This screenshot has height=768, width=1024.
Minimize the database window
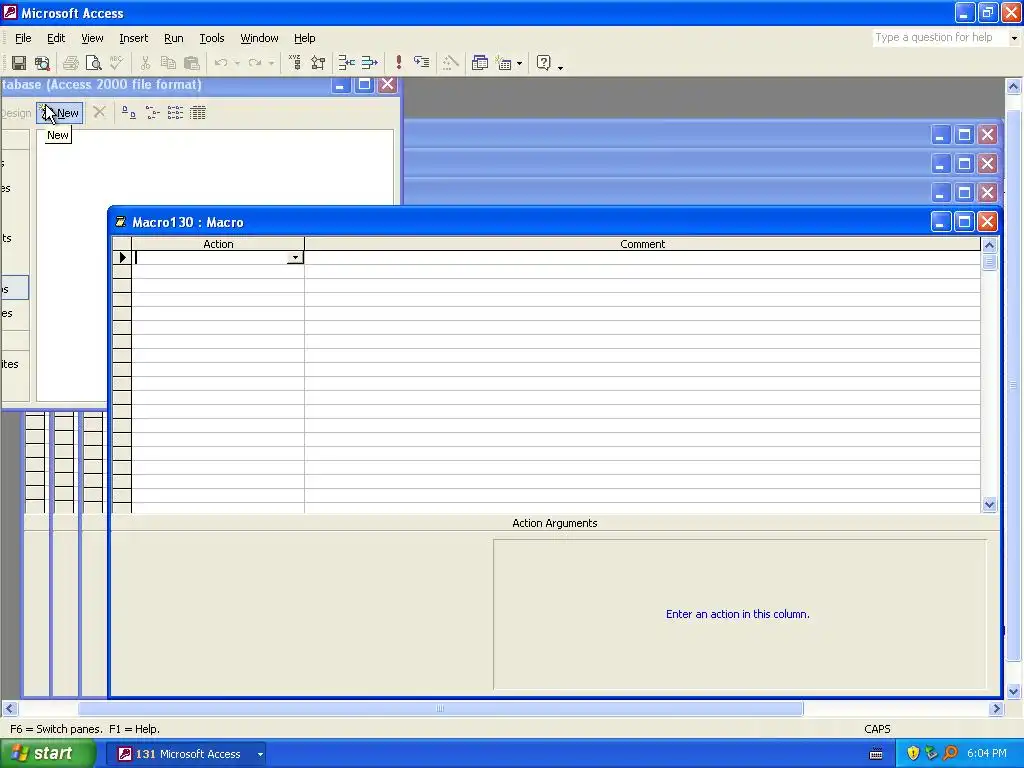point(340,85)
